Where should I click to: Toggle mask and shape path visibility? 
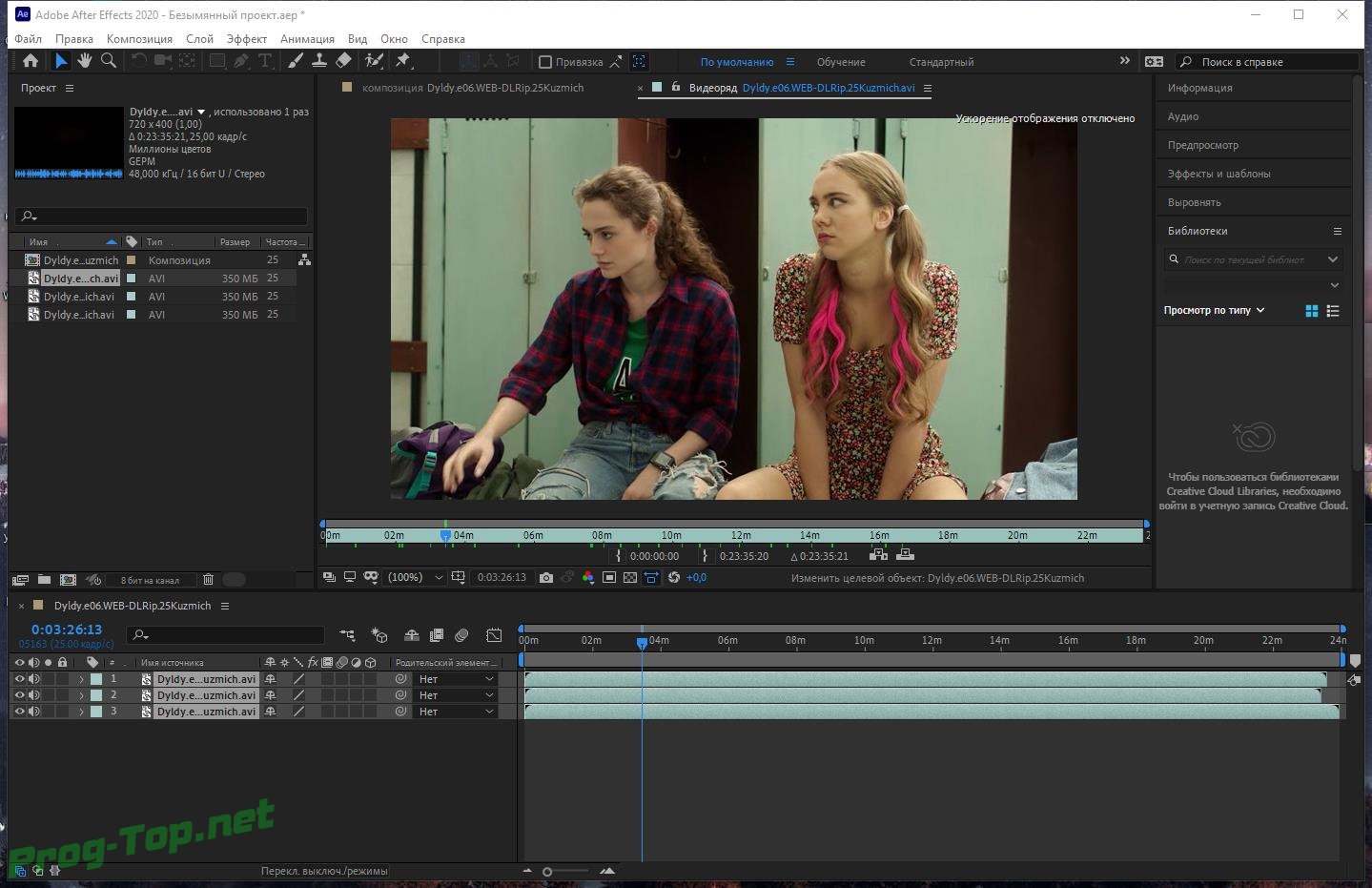(x=371, y=577)
